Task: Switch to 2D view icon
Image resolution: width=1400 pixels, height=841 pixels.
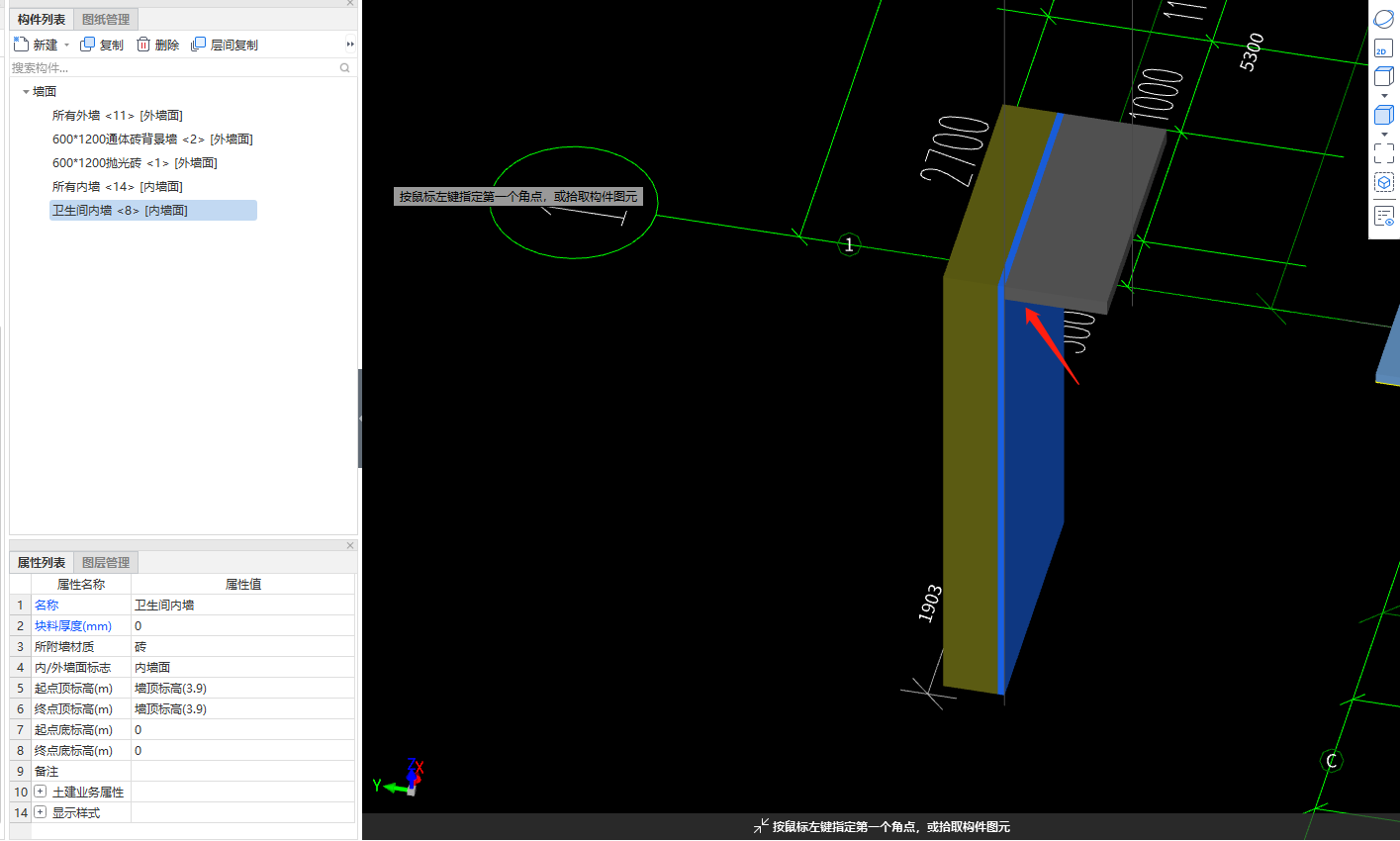Action: [x=1384, y=47]
